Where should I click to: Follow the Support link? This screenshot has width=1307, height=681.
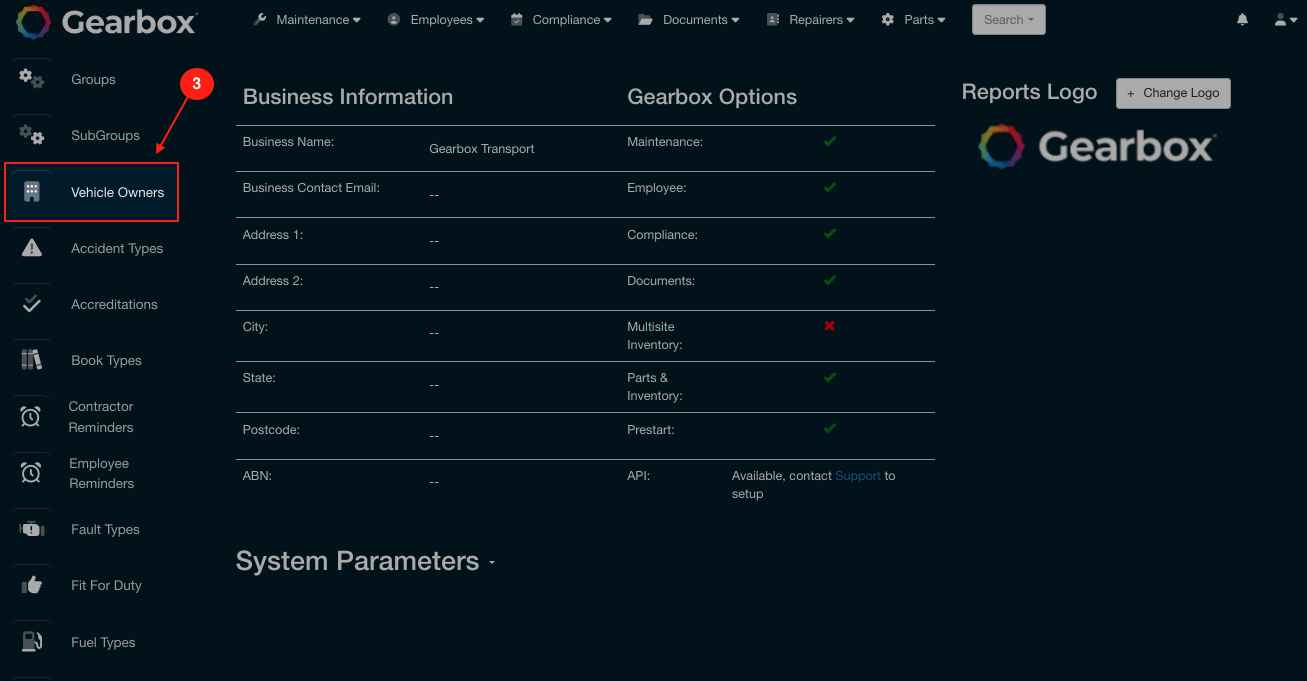(858, 476)
